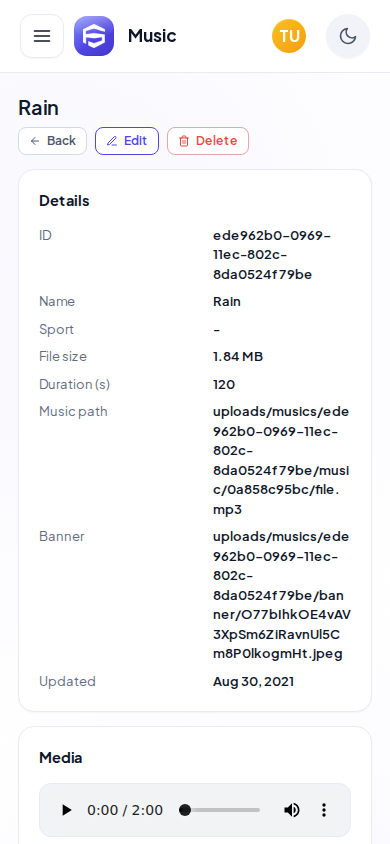Image resolution: width=390 pixels, height=844 pixels.
Task: Click the Music path value
Action: coord(281,461)
